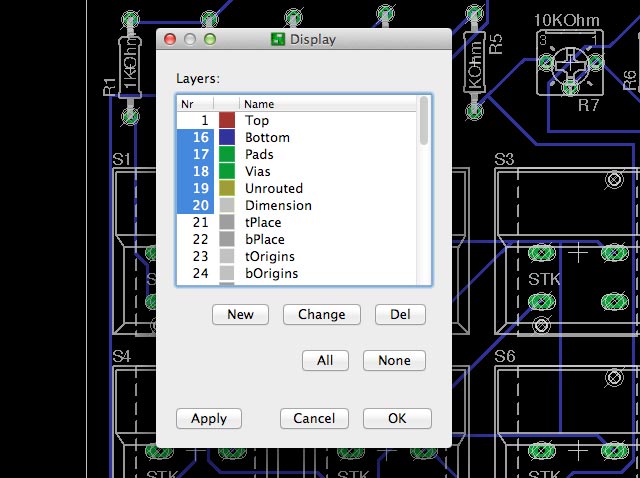This screenshot has width=640, height=478.
Task: Confirm with the OK button
Action: coord(397,419)
